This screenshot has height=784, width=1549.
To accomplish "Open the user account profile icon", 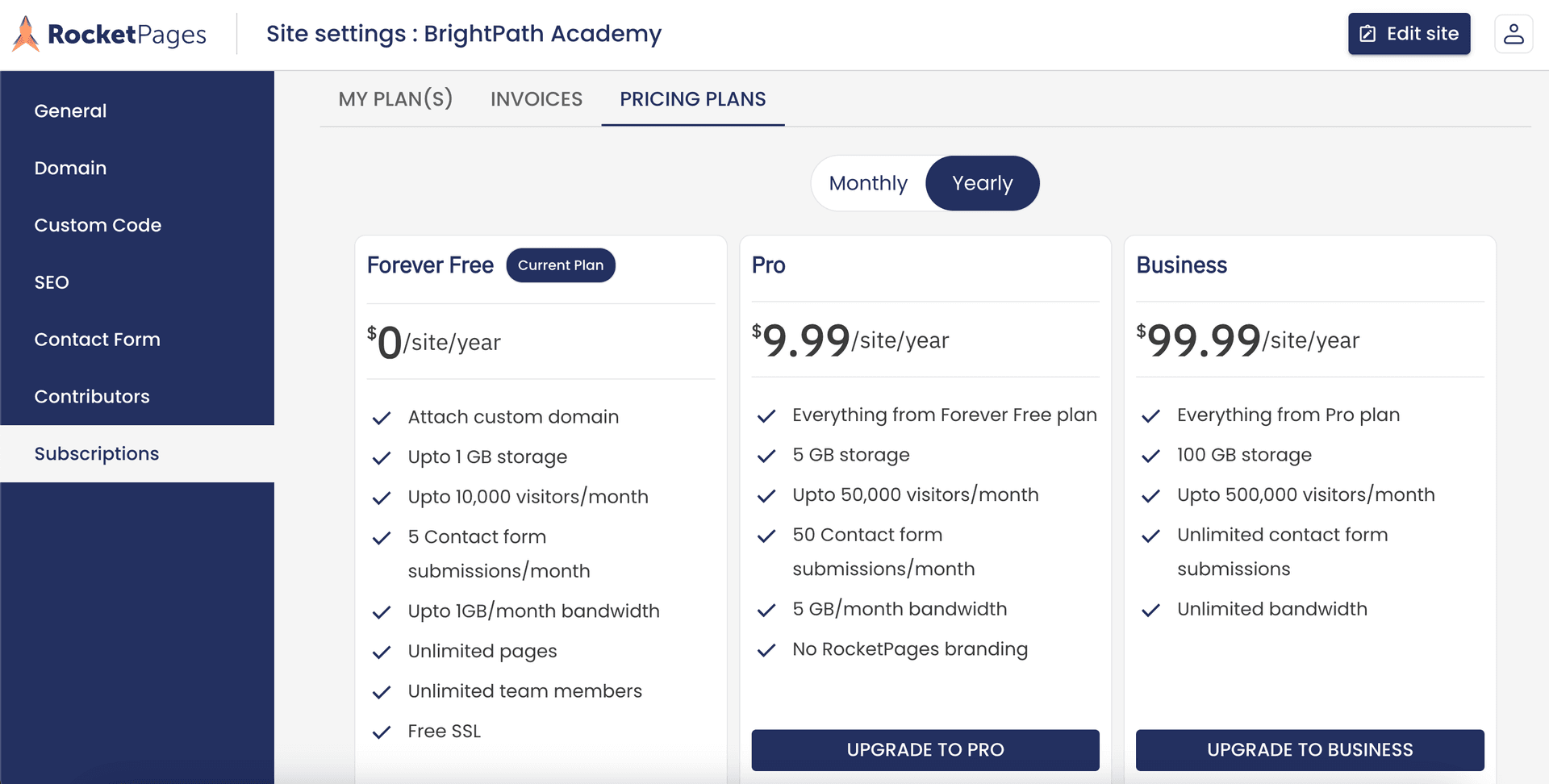I will 1513,34.
